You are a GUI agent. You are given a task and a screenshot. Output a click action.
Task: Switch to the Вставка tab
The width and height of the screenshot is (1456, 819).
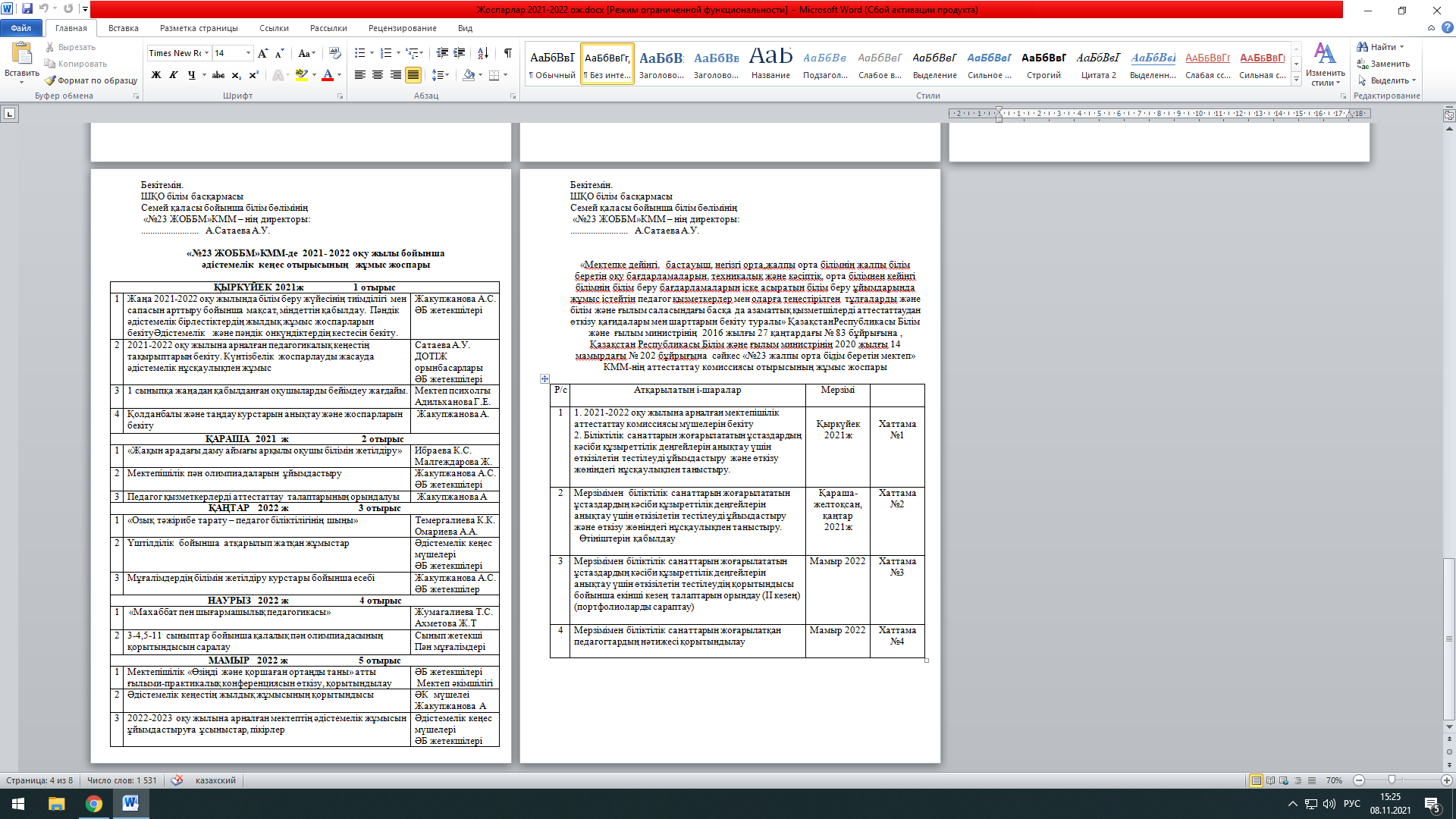point(123,28)
